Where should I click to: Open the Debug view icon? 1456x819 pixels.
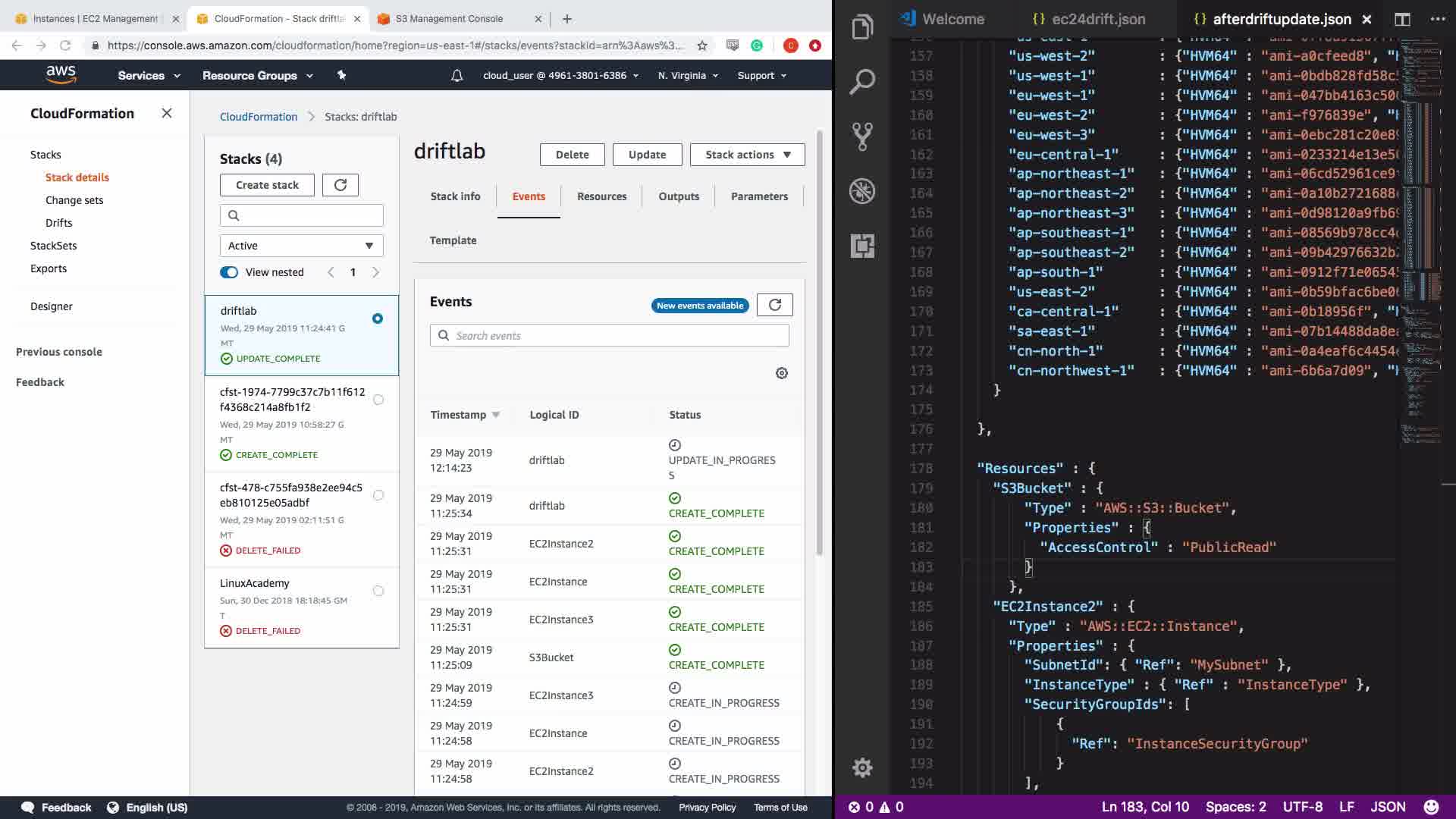pos(862,191)
